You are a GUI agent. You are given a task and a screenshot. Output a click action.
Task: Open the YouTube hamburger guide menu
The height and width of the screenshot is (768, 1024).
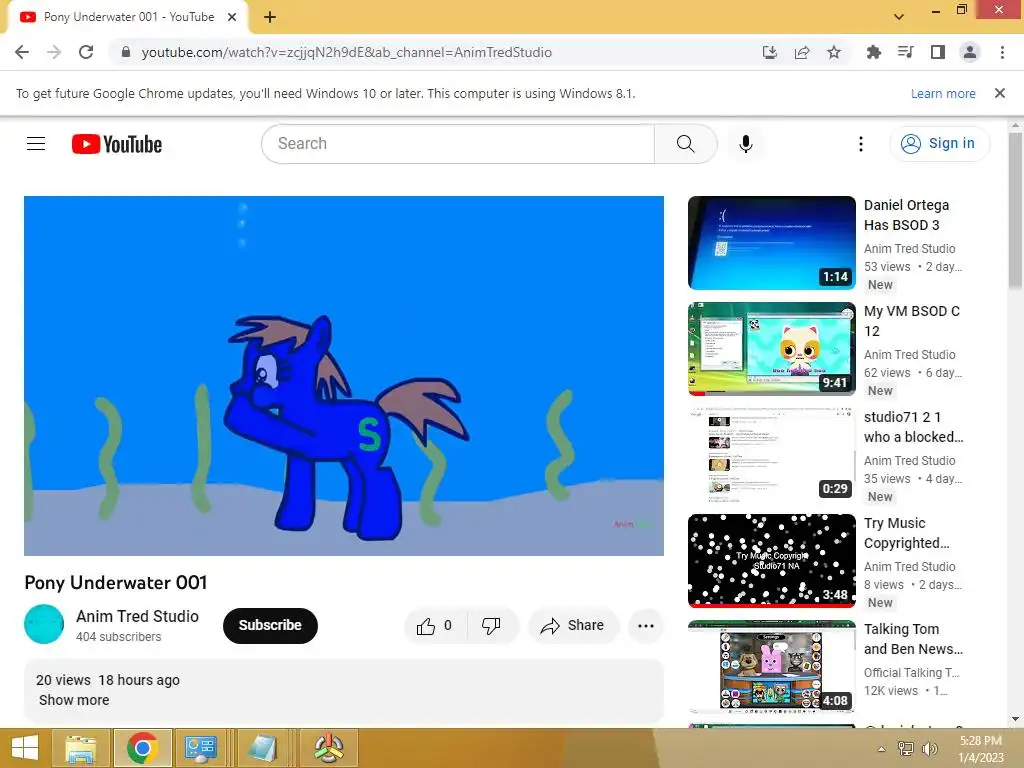(36, 144)
